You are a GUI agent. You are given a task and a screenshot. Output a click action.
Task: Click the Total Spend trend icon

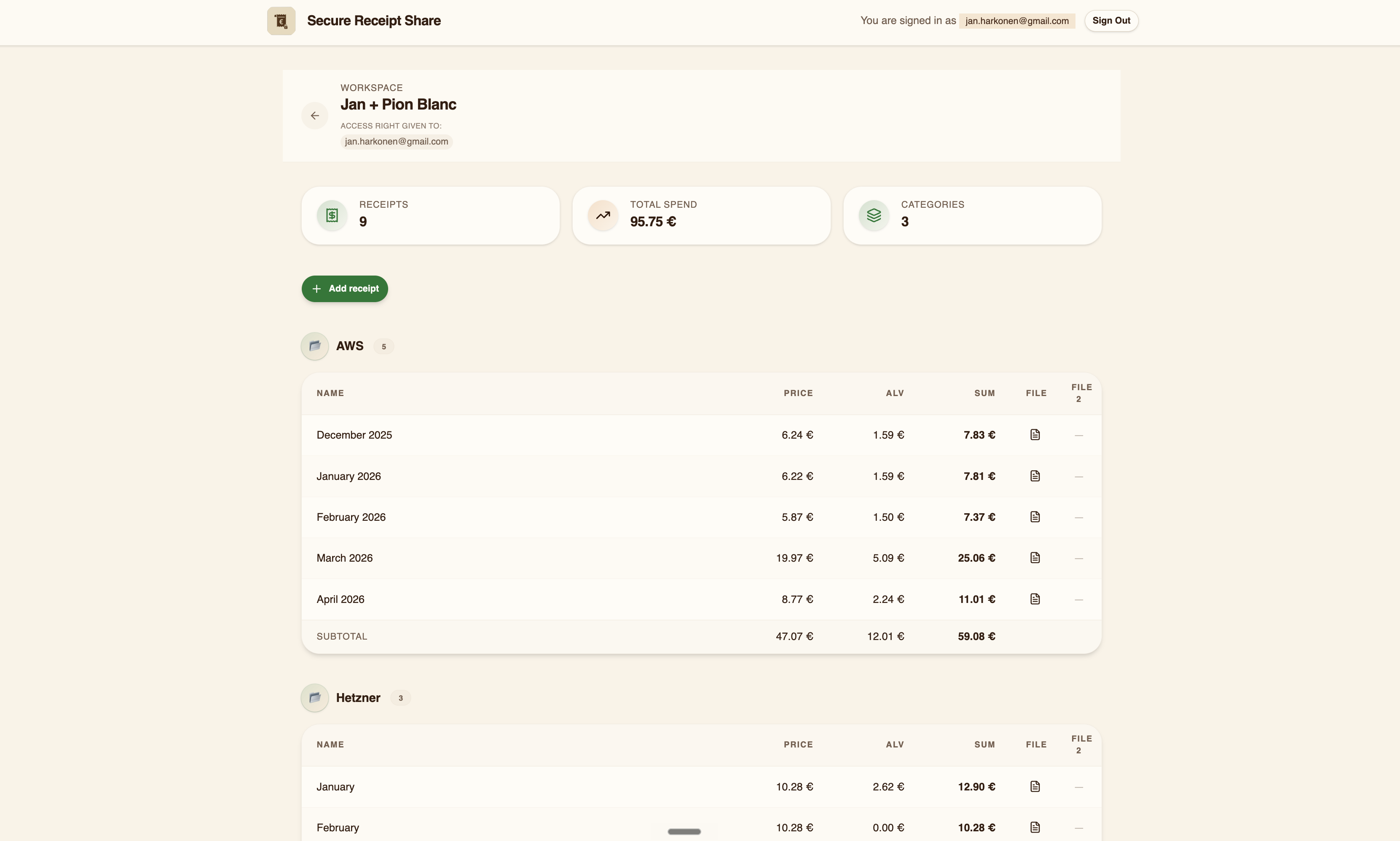coord(603,215)
